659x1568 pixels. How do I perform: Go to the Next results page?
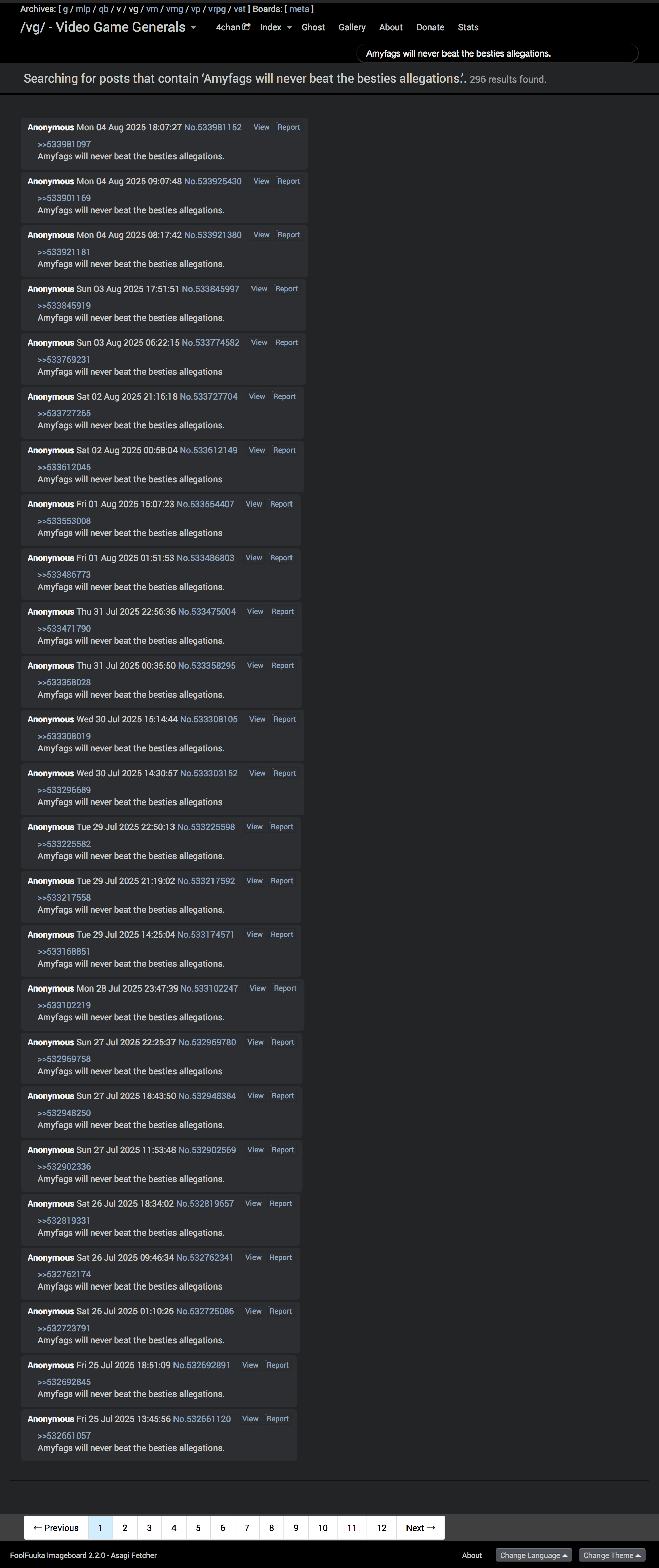point(421,1528)
